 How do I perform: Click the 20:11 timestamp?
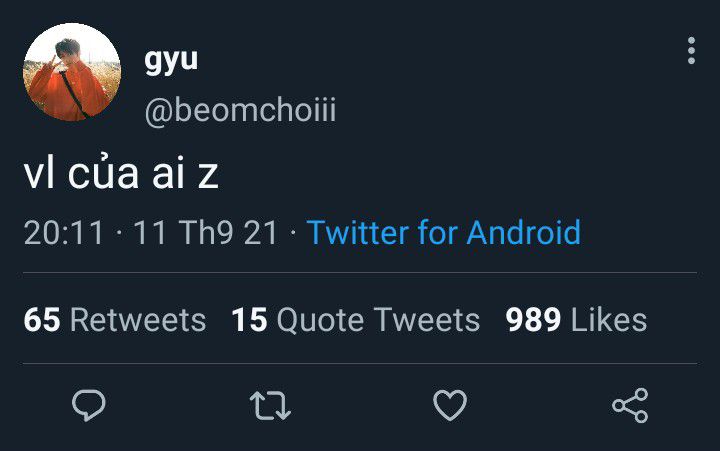pyautogui.click(x=64, y=232)
